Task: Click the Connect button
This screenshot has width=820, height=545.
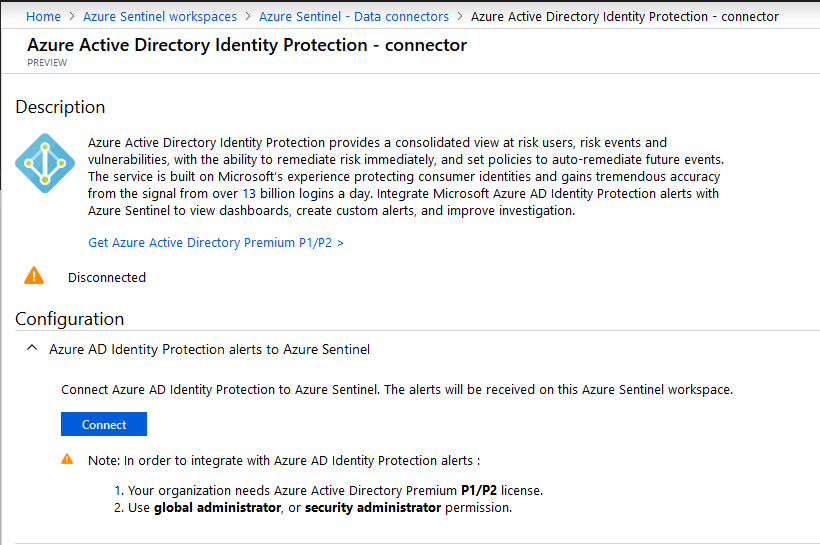Action: tap(104, 424)
